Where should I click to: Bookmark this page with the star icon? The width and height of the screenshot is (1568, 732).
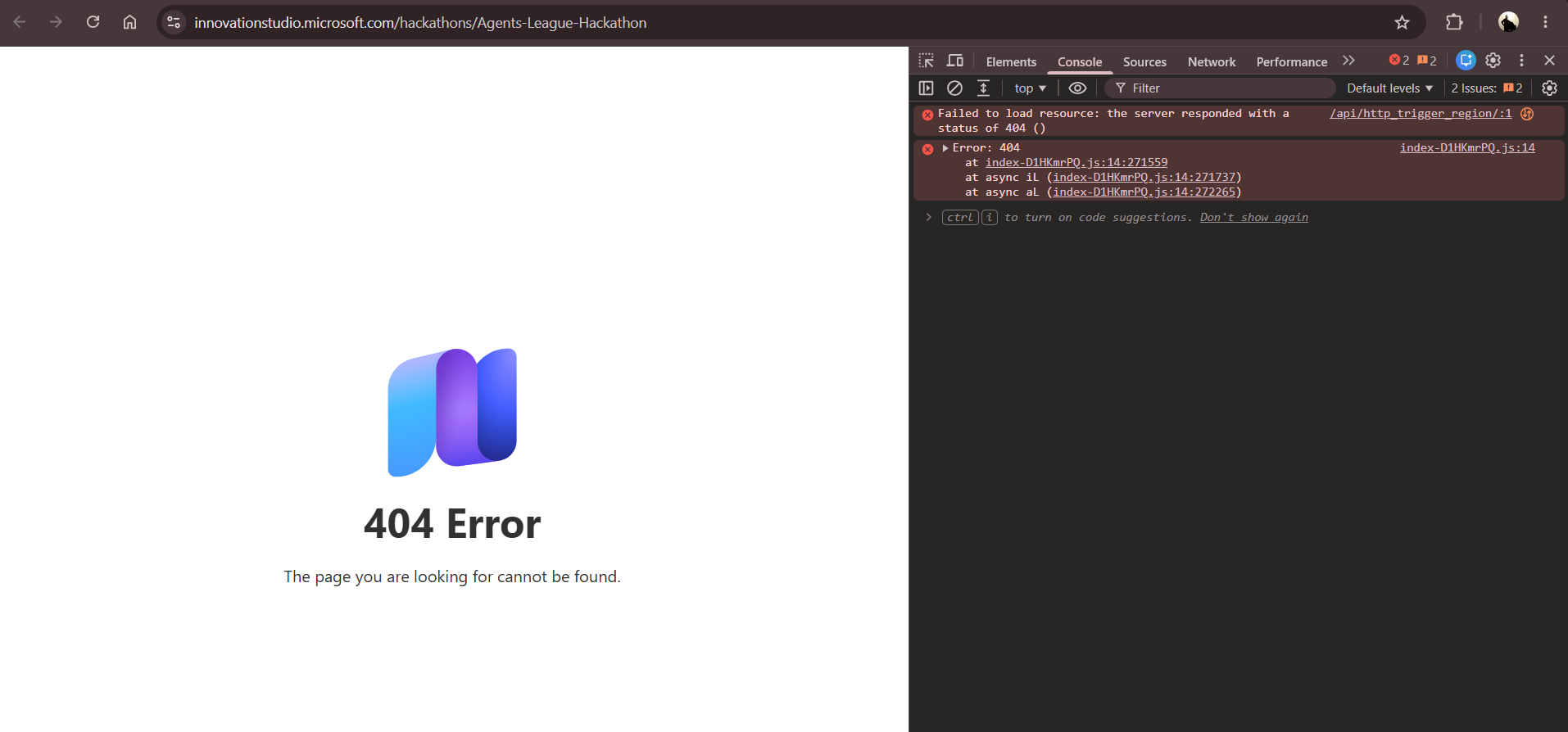(1402, 22)
